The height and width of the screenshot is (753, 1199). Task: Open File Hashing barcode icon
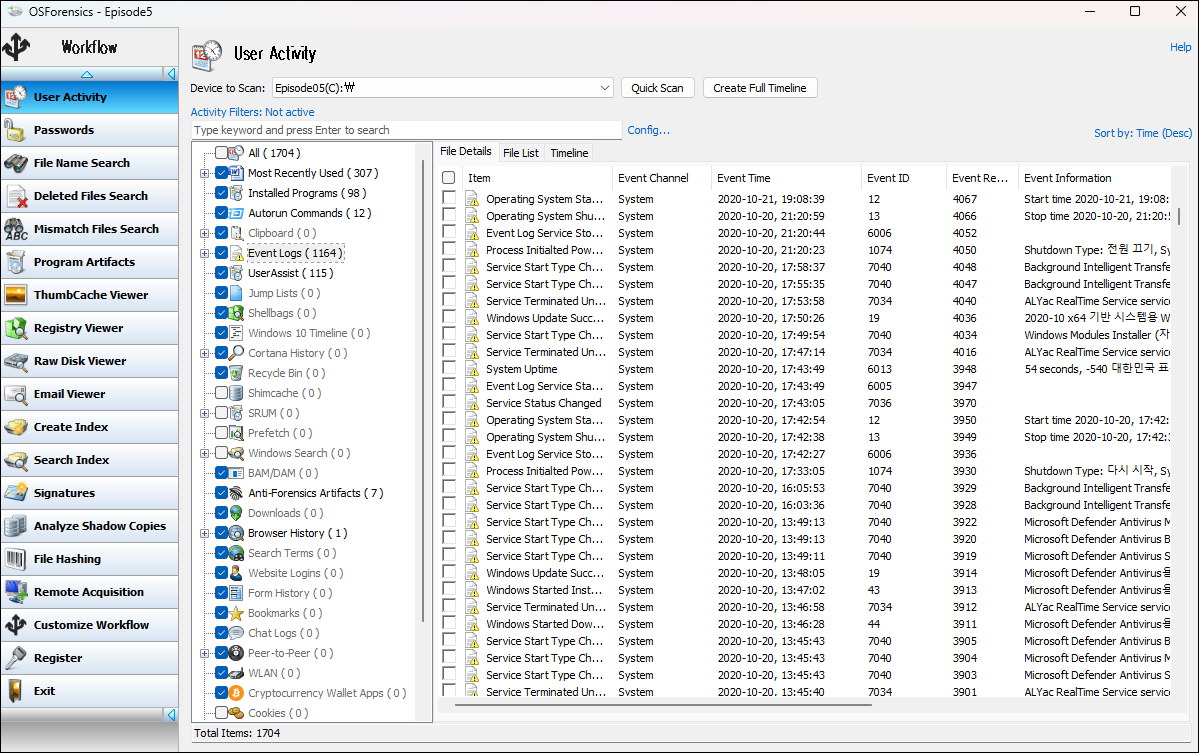pos(15,559)
